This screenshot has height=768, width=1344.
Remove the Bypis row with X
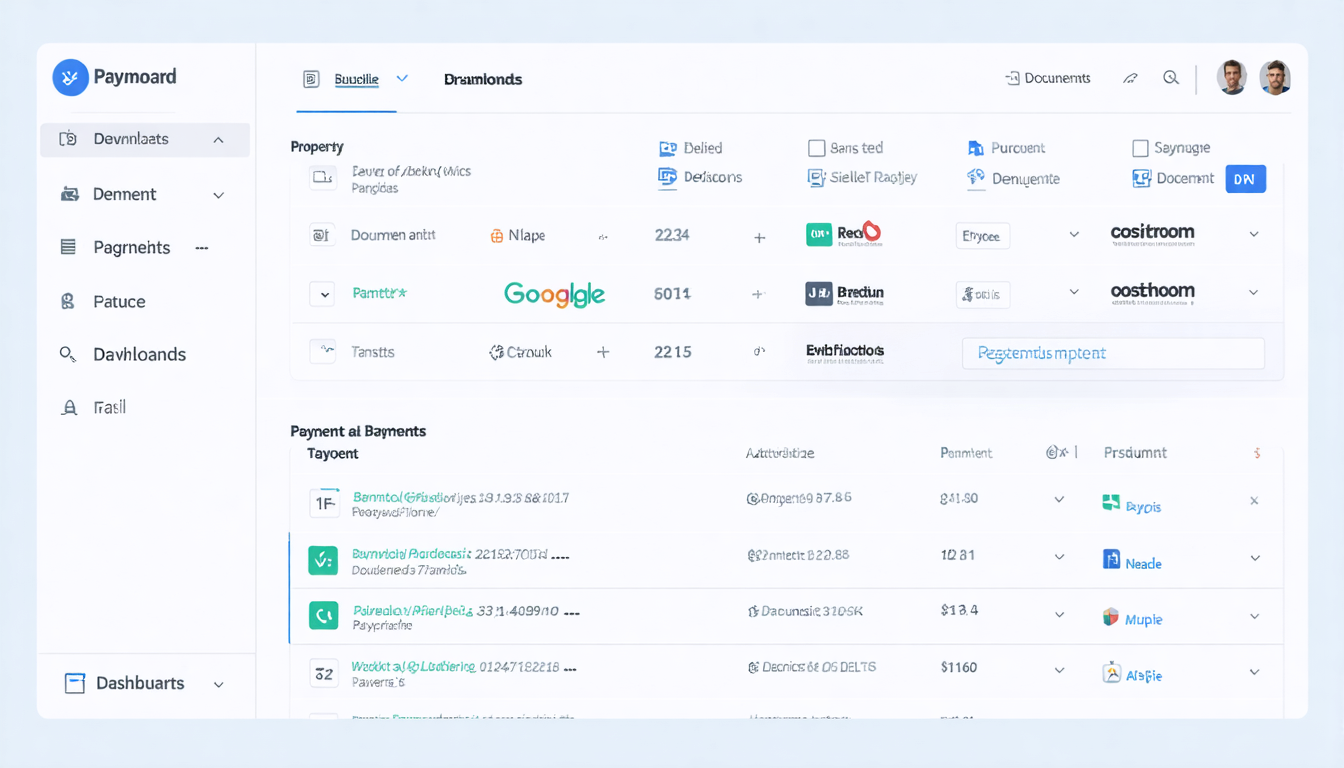click(x=1254, y=501)
